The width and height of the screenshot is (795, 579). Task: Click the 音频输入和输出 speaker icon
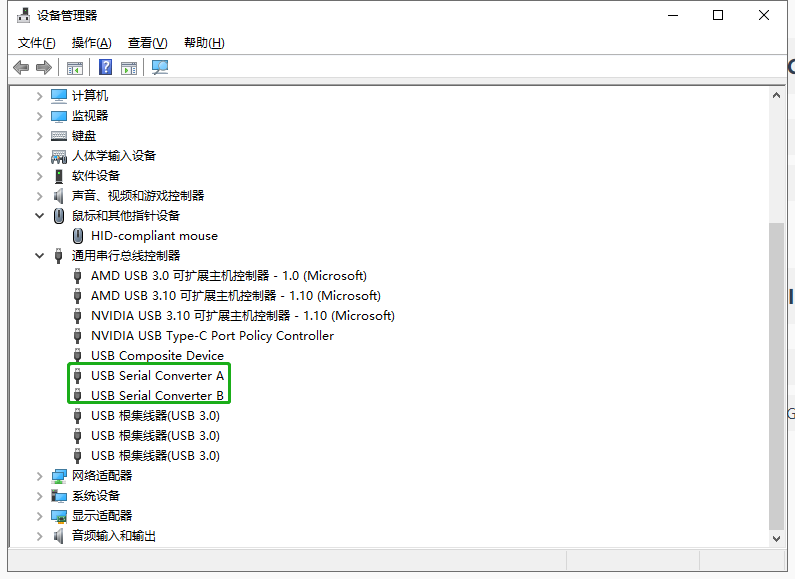coord(59,536)
